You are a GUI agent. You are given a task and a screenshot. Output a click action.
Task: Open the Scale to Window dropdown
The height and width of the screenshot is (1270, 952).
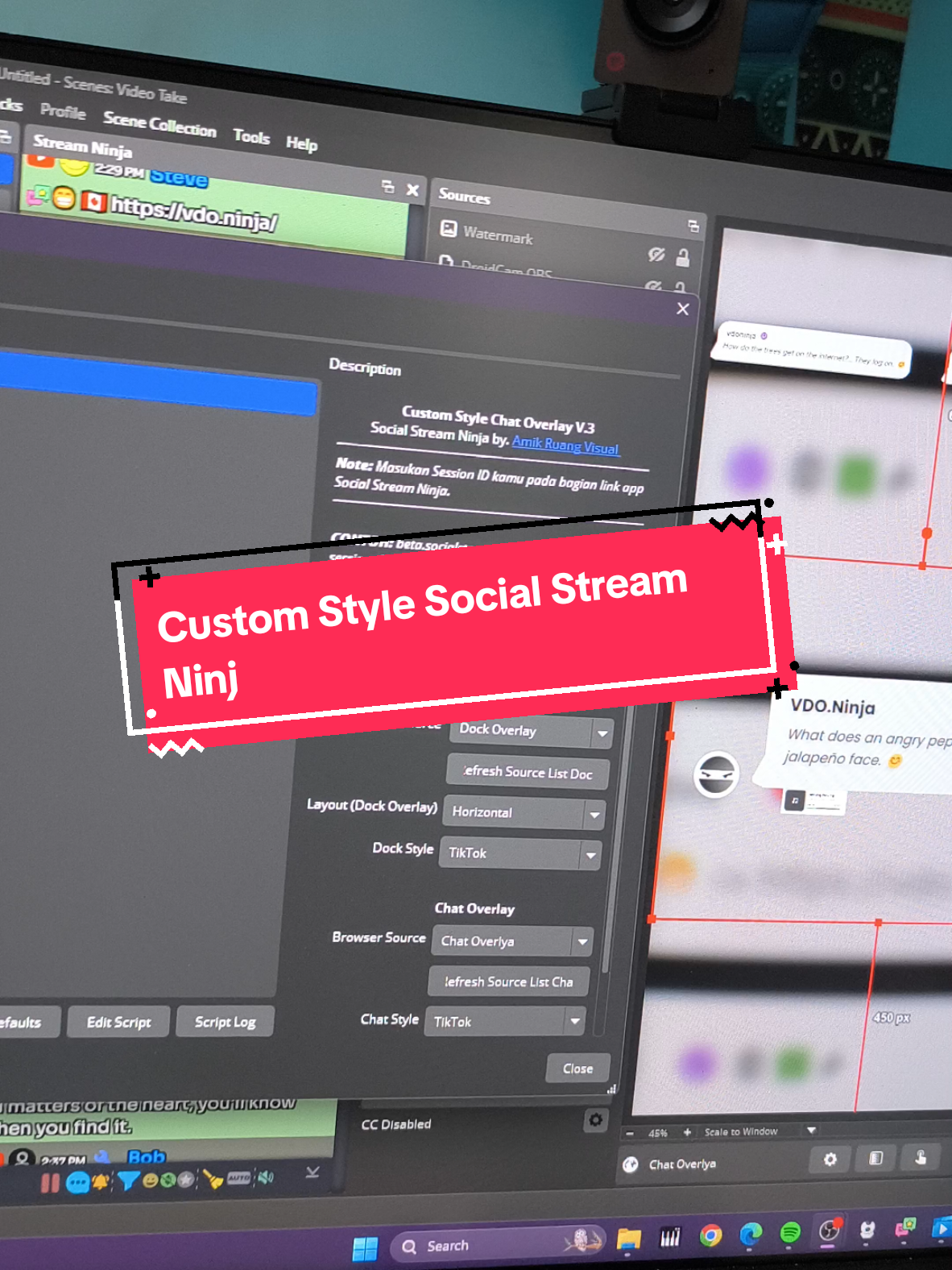[760, 1131]
